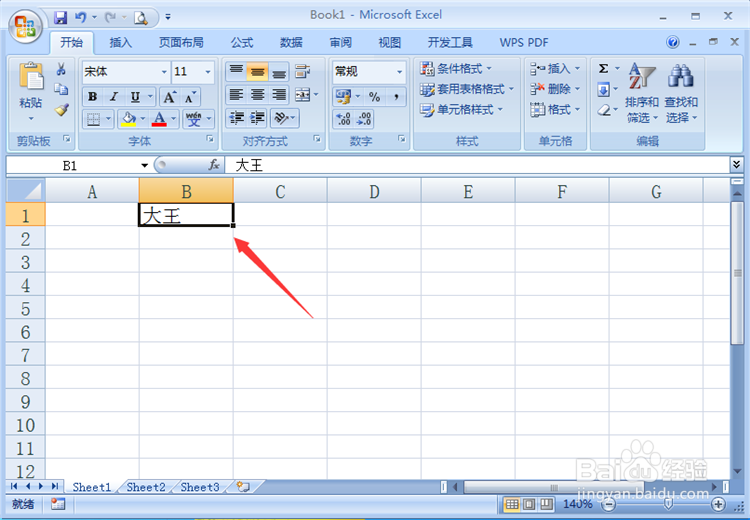Switch to the 插入 ribbon tab

(120, 43)
